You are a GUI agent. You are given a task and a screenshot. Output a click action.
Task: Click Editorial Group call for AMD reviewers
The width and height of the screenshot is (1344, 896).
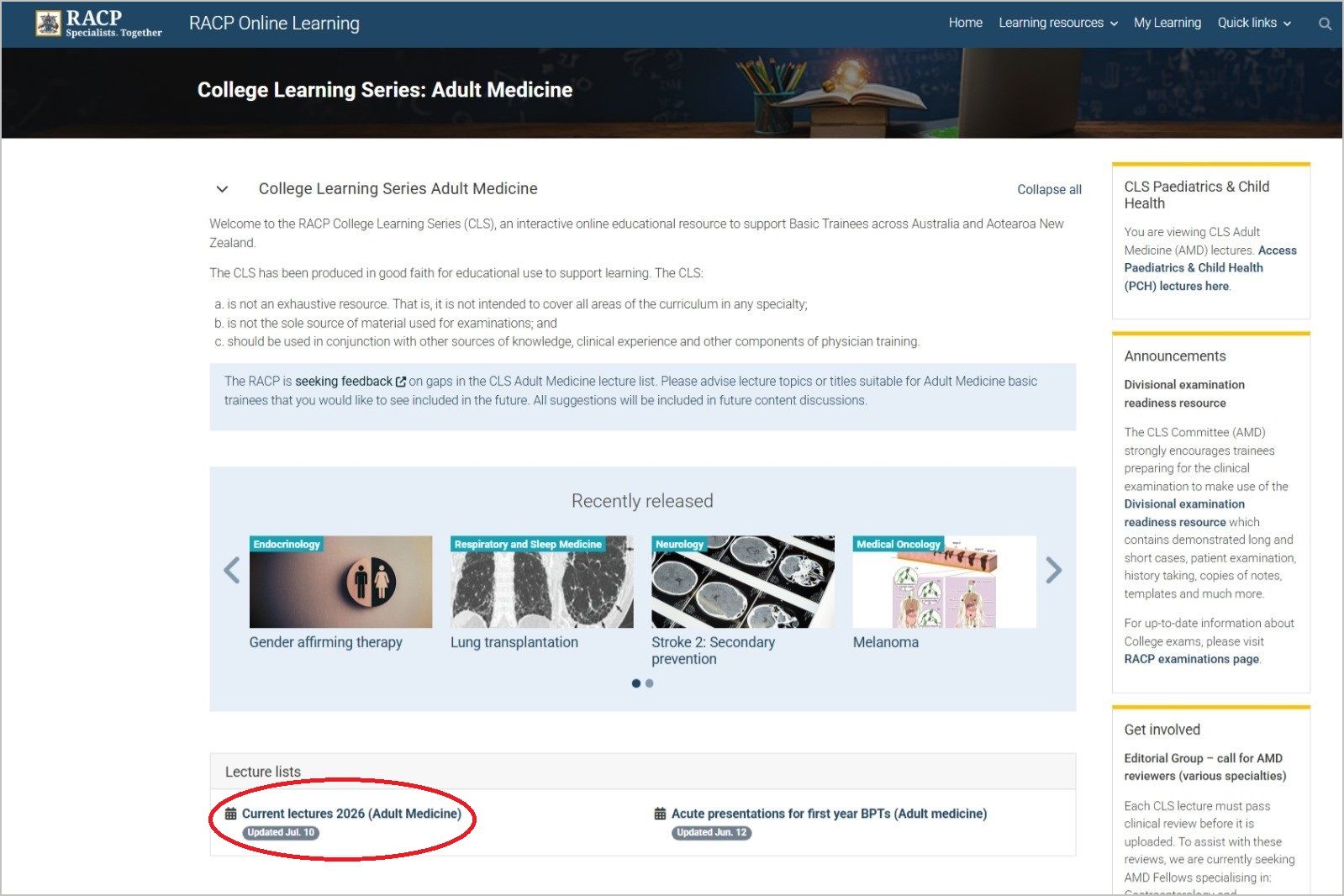1205,767
